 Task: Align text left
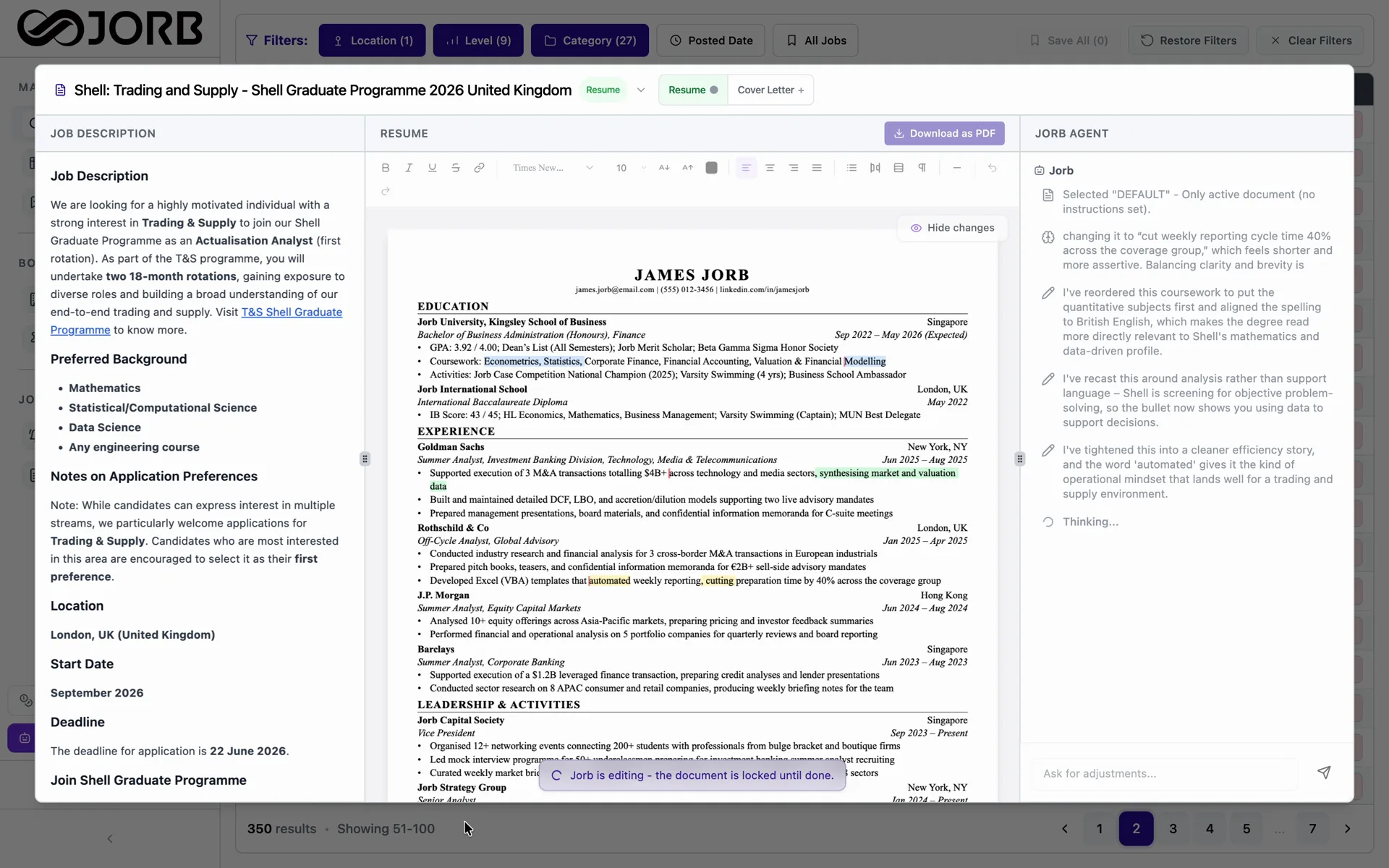click(746, 168)
